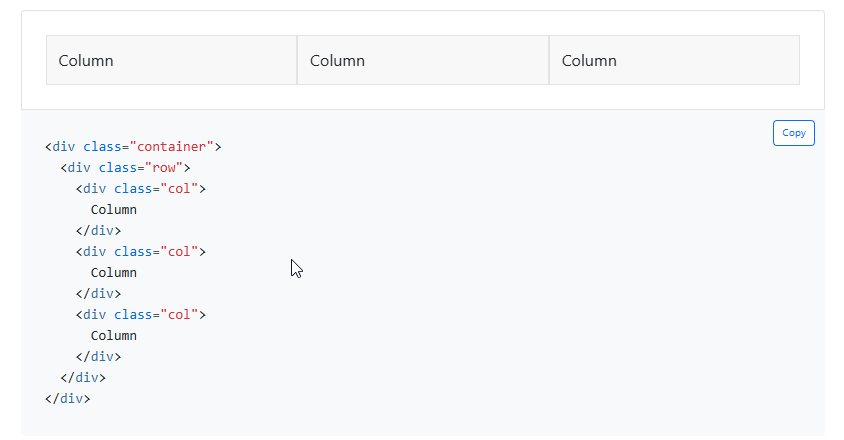Click the "container" string in the code

point(171,147)
